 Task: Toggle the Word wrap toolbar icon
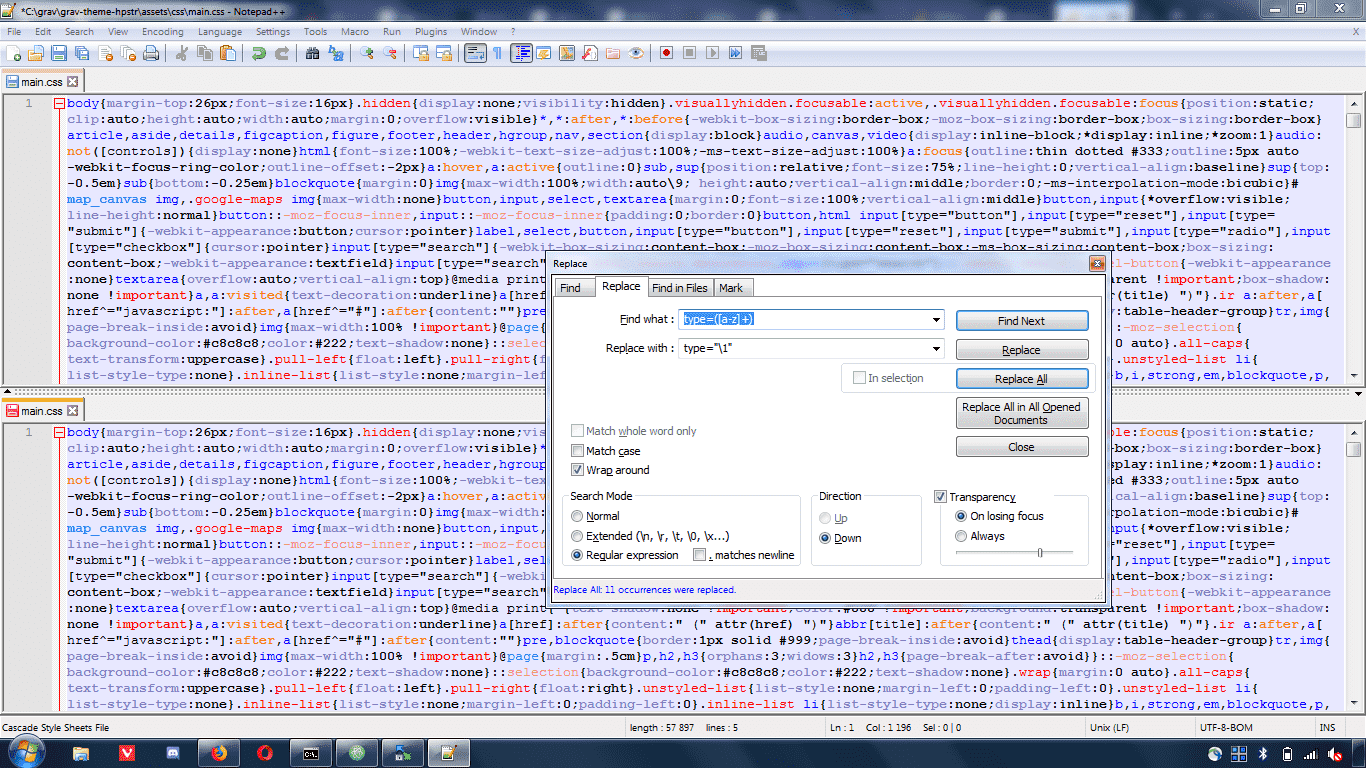474,53
